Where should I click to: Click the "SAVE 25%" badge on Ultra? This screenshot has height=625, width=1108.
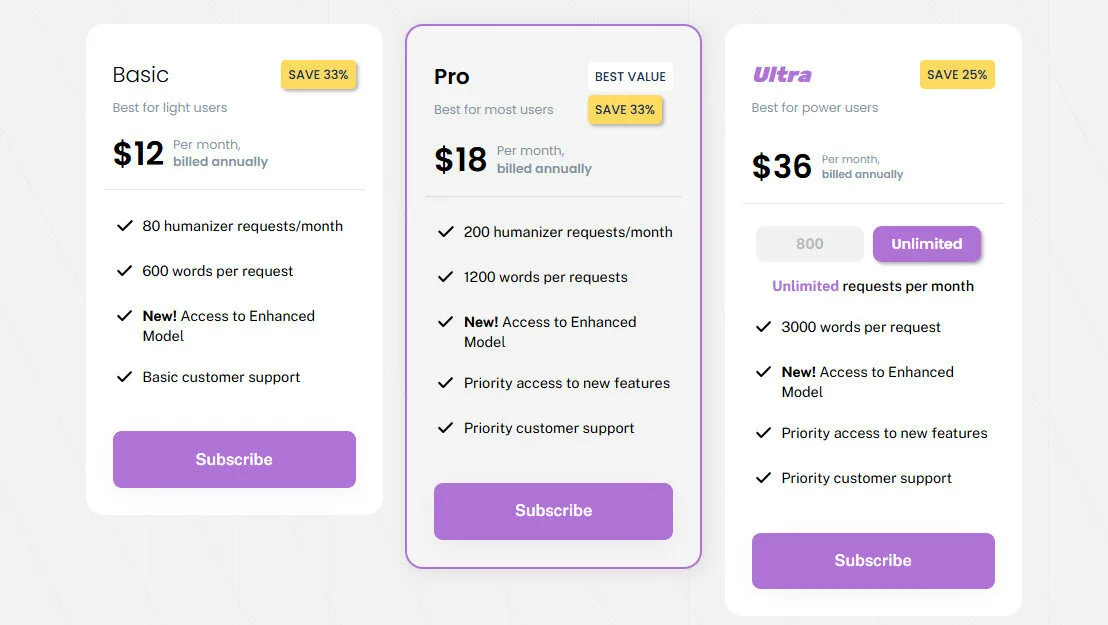click(x=957, y=74)
